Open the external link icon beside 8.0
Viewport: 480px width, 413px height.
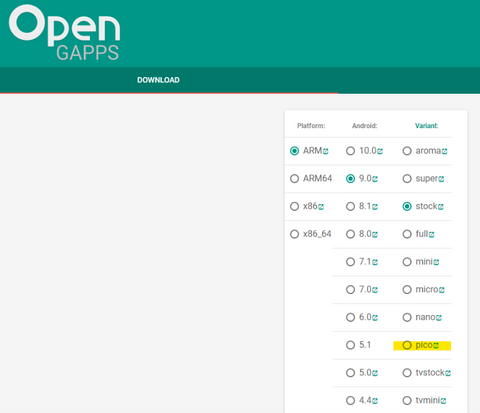[375, 235]
